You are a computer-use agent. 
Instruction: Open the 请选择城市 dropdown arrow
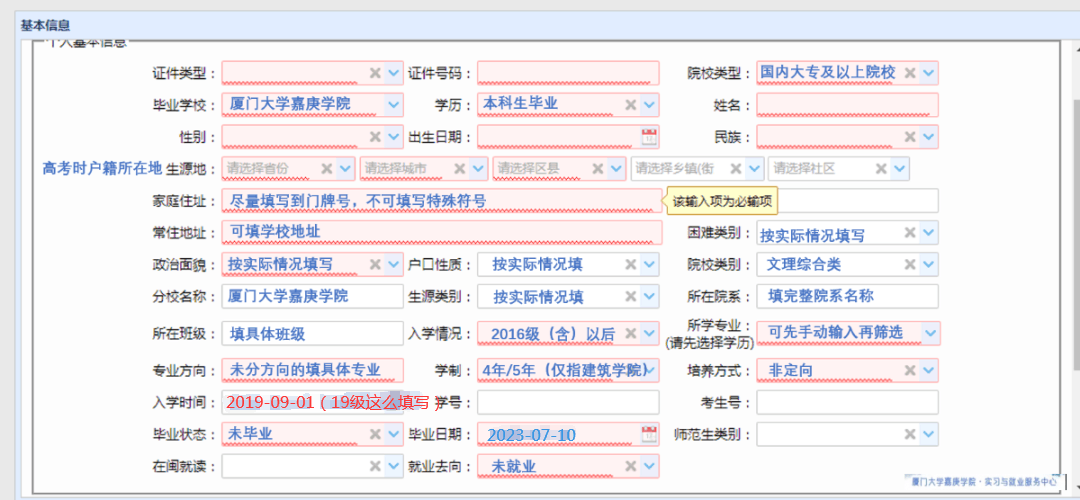pos(479,169)
